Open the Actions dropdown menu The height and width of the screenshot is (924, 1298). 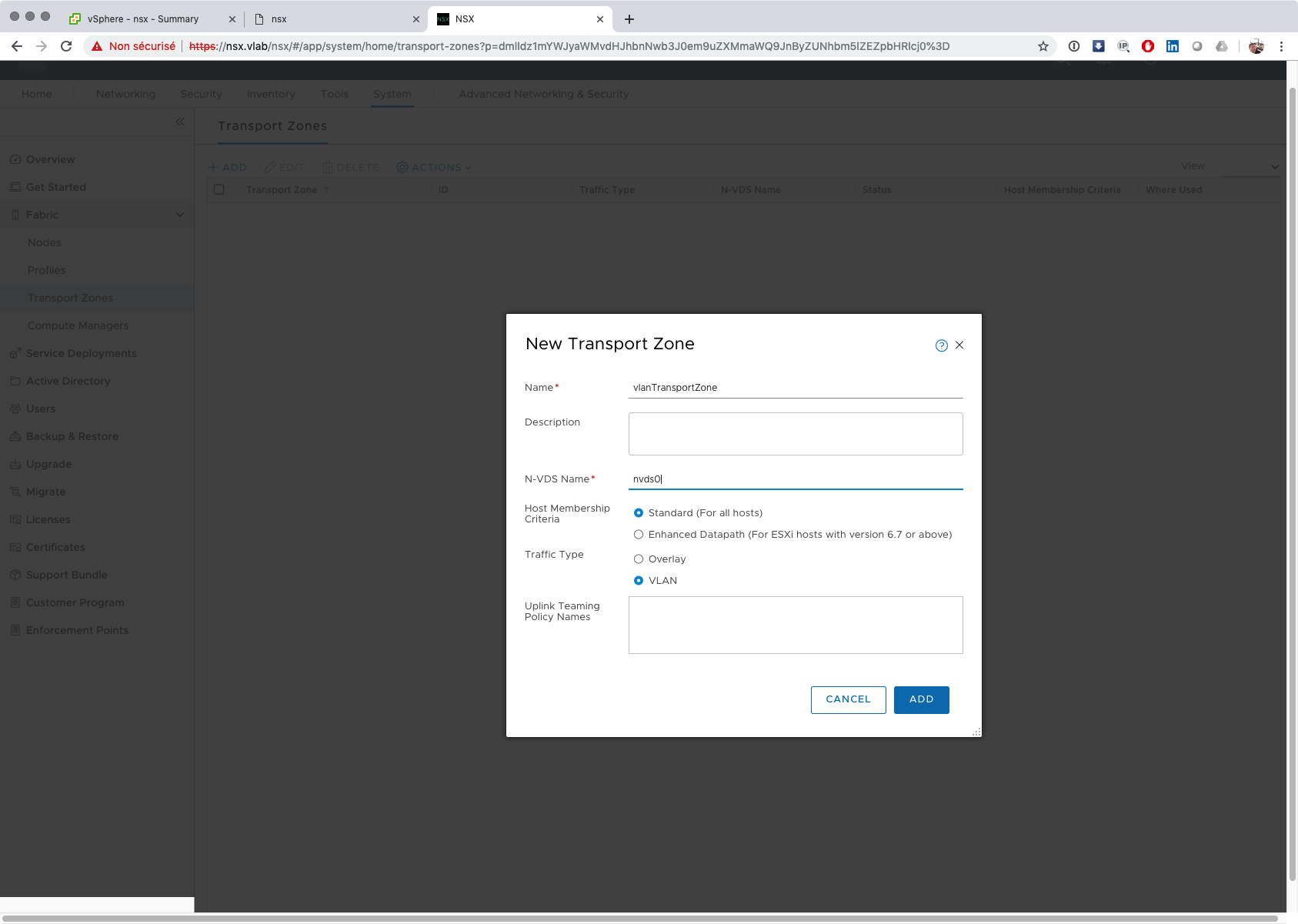[x=434, y=167]
